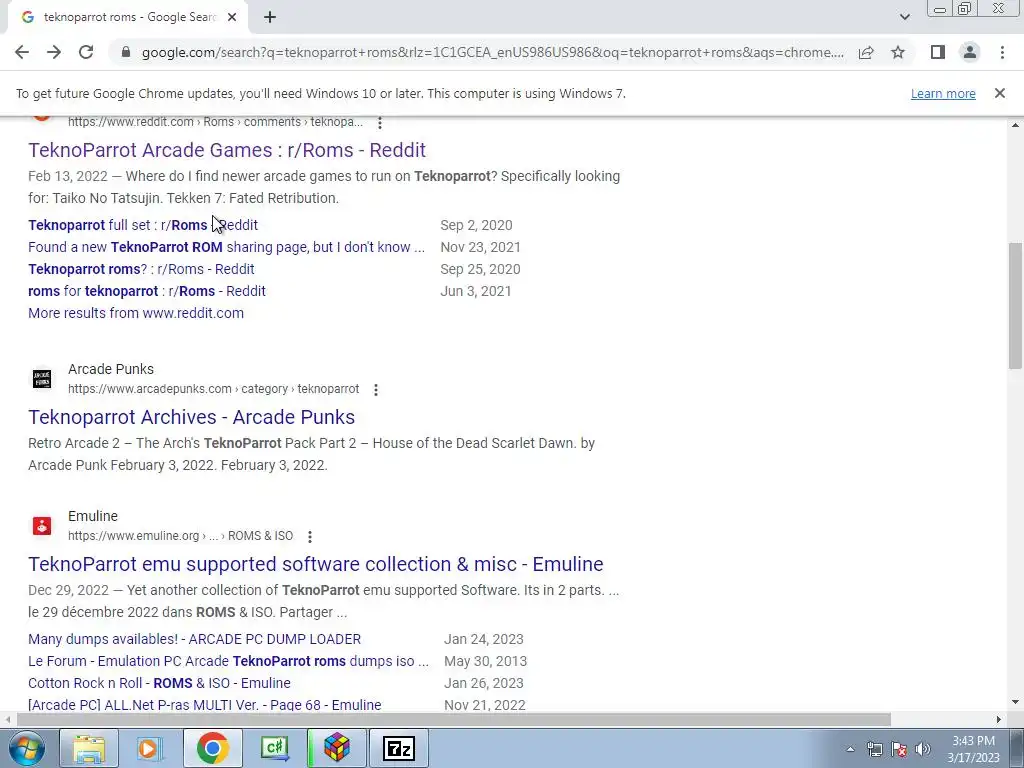Open 7-Zip from the taskbar
The width and height of the screenshot is (1024, 768).
tap(399, 748)
